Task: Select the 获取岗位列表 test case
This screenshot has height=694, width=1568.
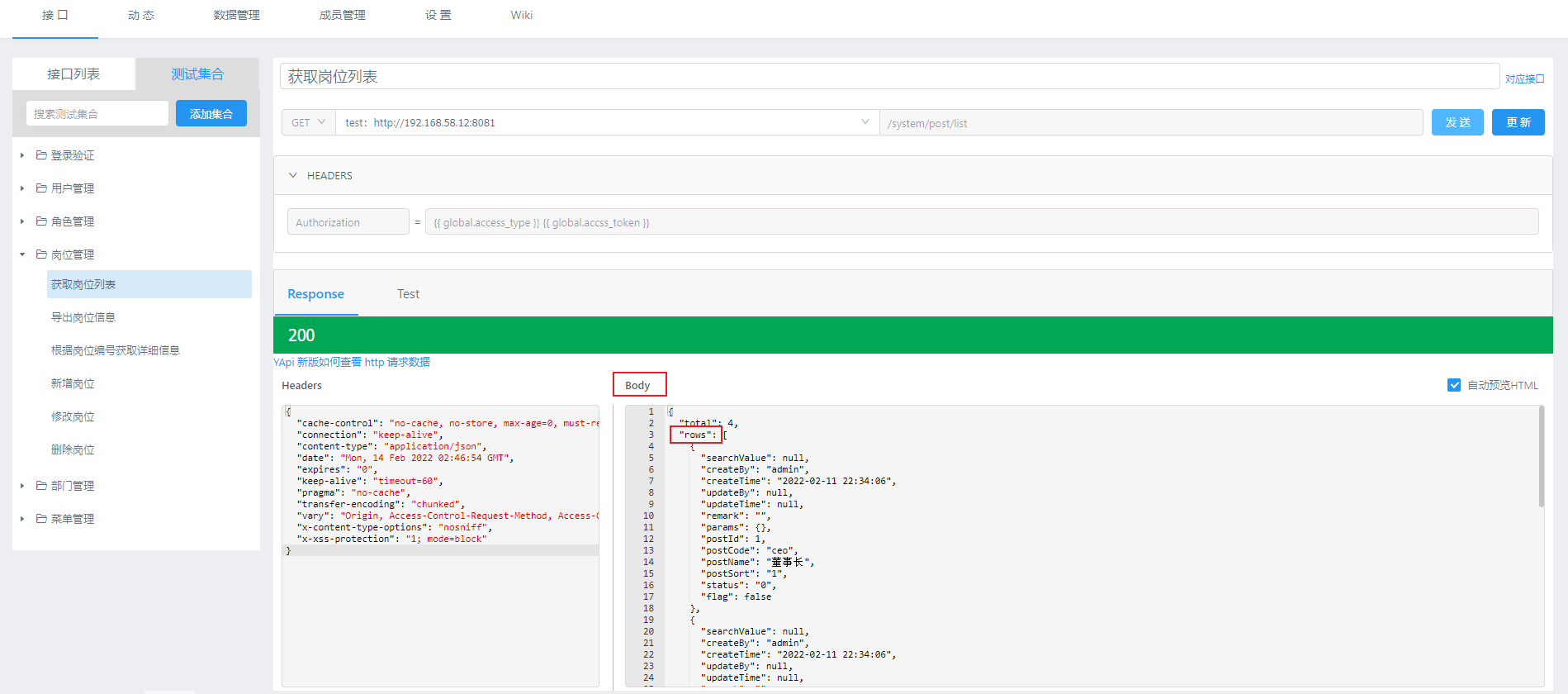Action: (149, 284)
